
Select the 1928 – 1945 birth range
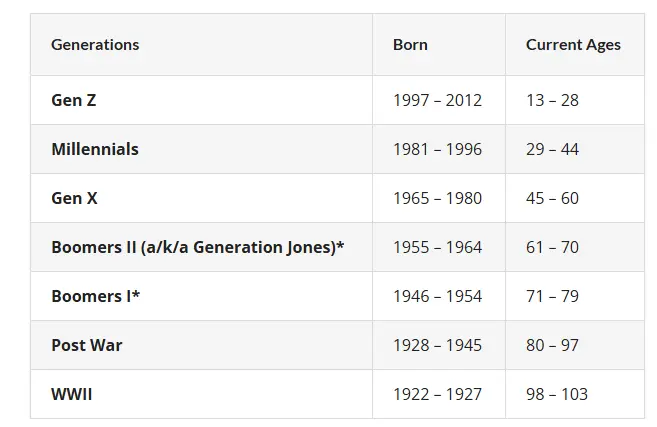click(437, 345)
